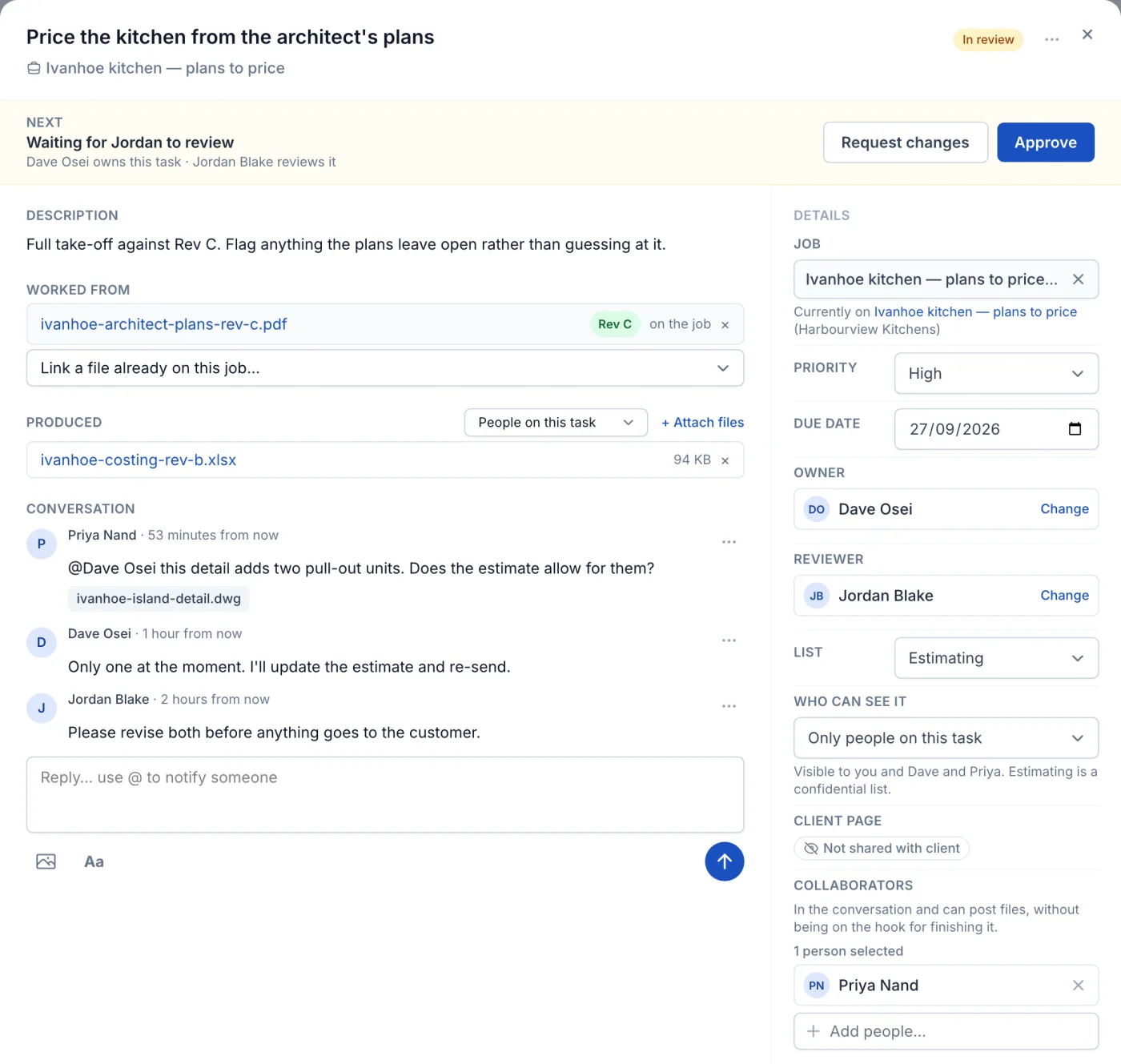Open Only people on this task visibility dropdown
This screenshot has height=1064, width=1121.
pos(946,738)
